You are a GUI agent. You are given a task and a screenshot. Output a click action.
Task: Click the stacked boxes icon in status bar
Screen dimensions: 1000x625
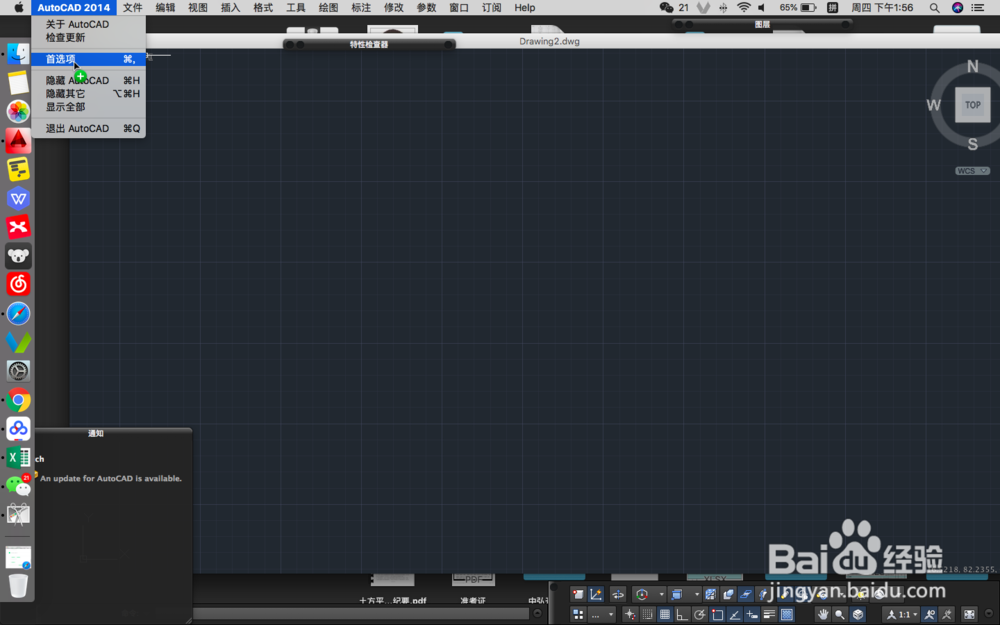(x=728, y=594)
